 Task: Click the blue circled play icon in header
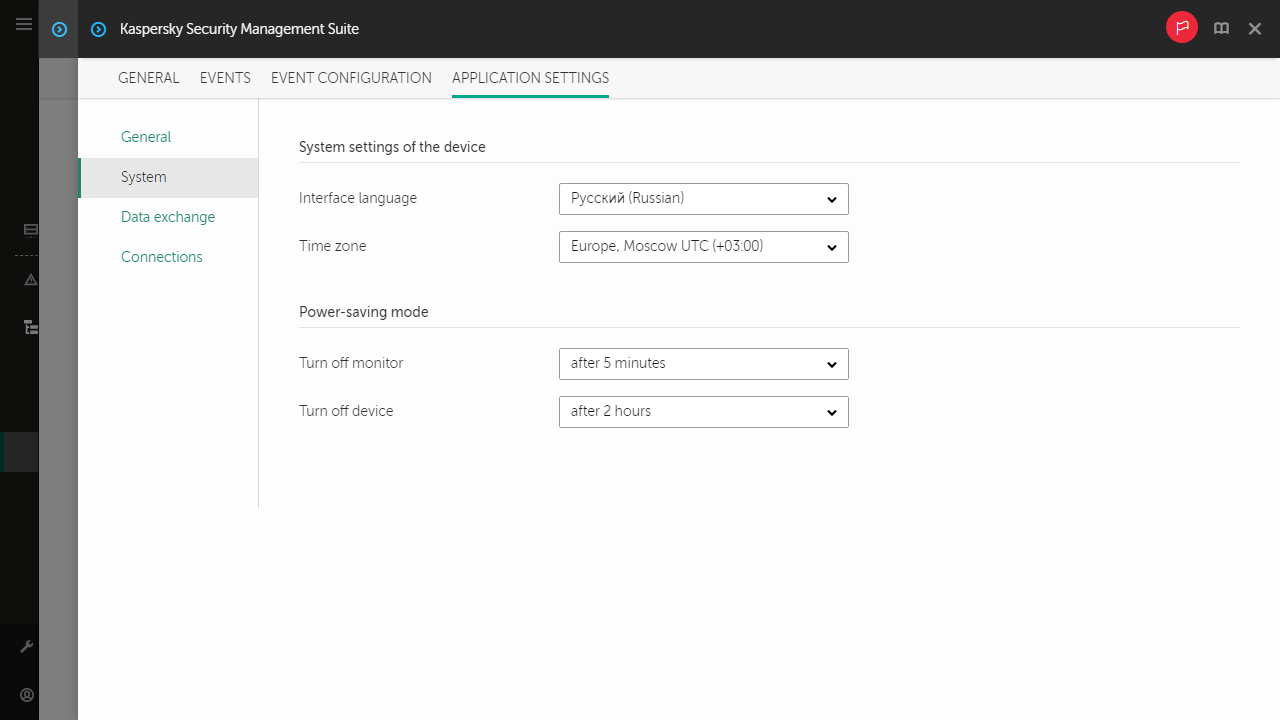coord(58,29)
